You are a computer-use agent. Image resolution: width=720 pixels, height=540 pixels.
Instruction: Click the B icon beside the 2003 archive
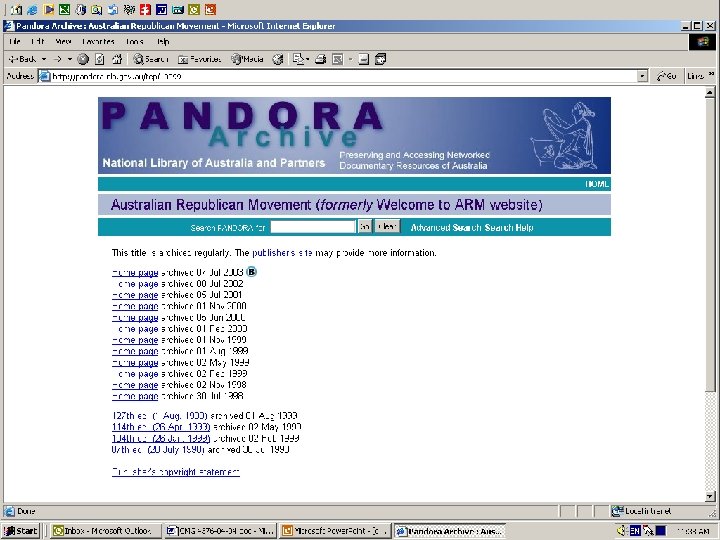[x=252, y=272]
